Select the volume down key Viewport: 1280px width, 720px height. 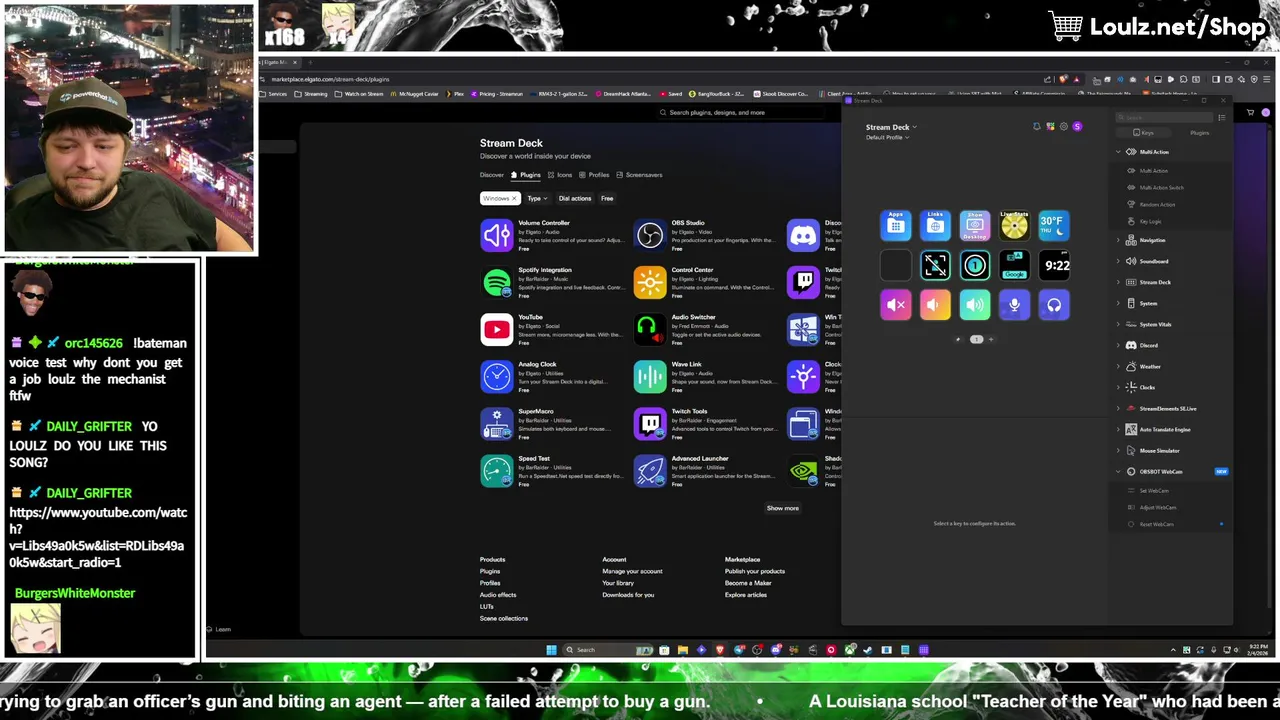[x=935, y=305]
